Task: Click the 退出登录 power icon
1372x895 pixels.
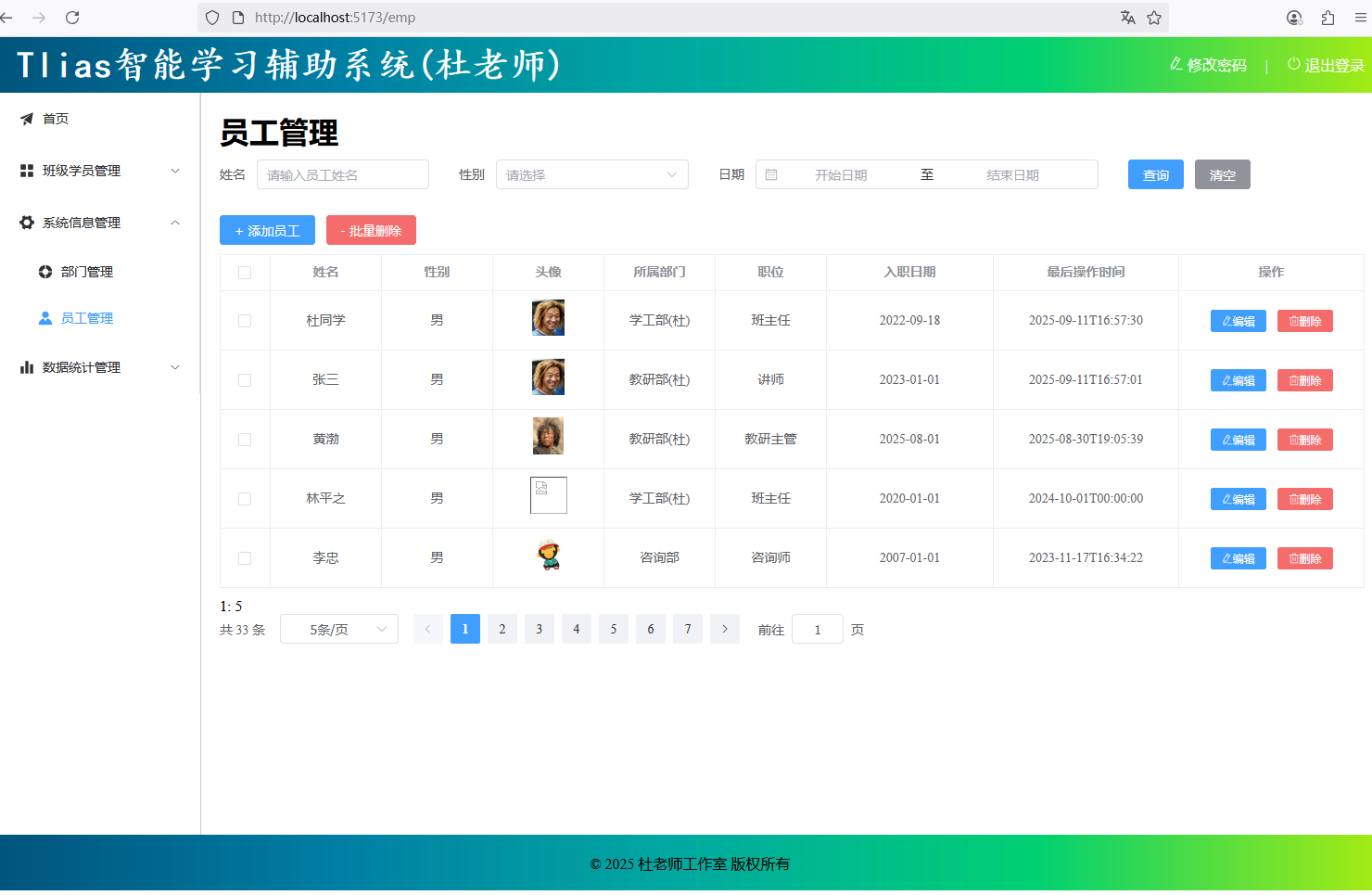Action: [x=1293, y=64]
